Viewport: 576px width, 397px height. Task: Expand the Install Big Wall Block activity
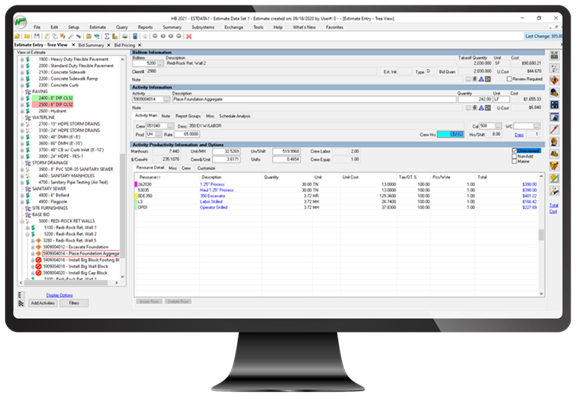(x=33, y=267)
